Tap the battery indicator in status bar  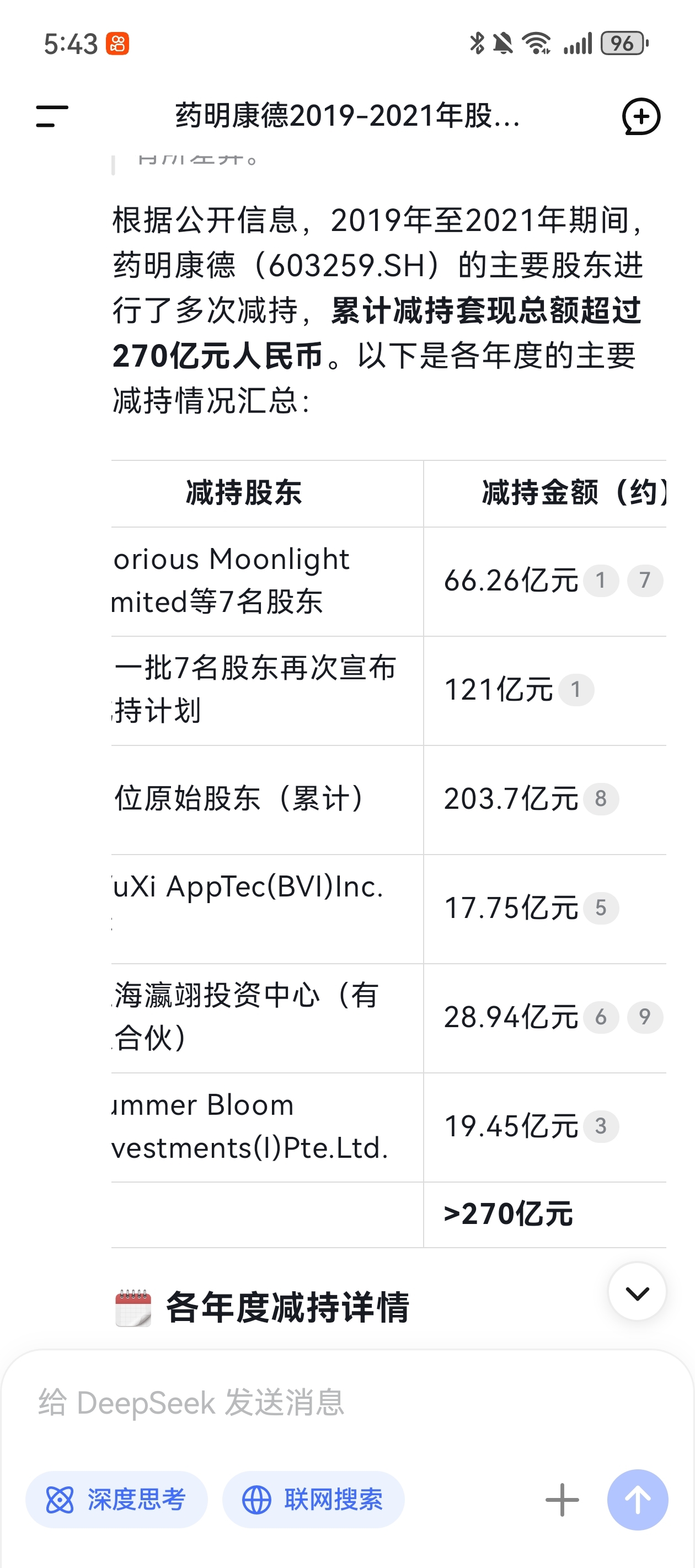pos(624,43)
